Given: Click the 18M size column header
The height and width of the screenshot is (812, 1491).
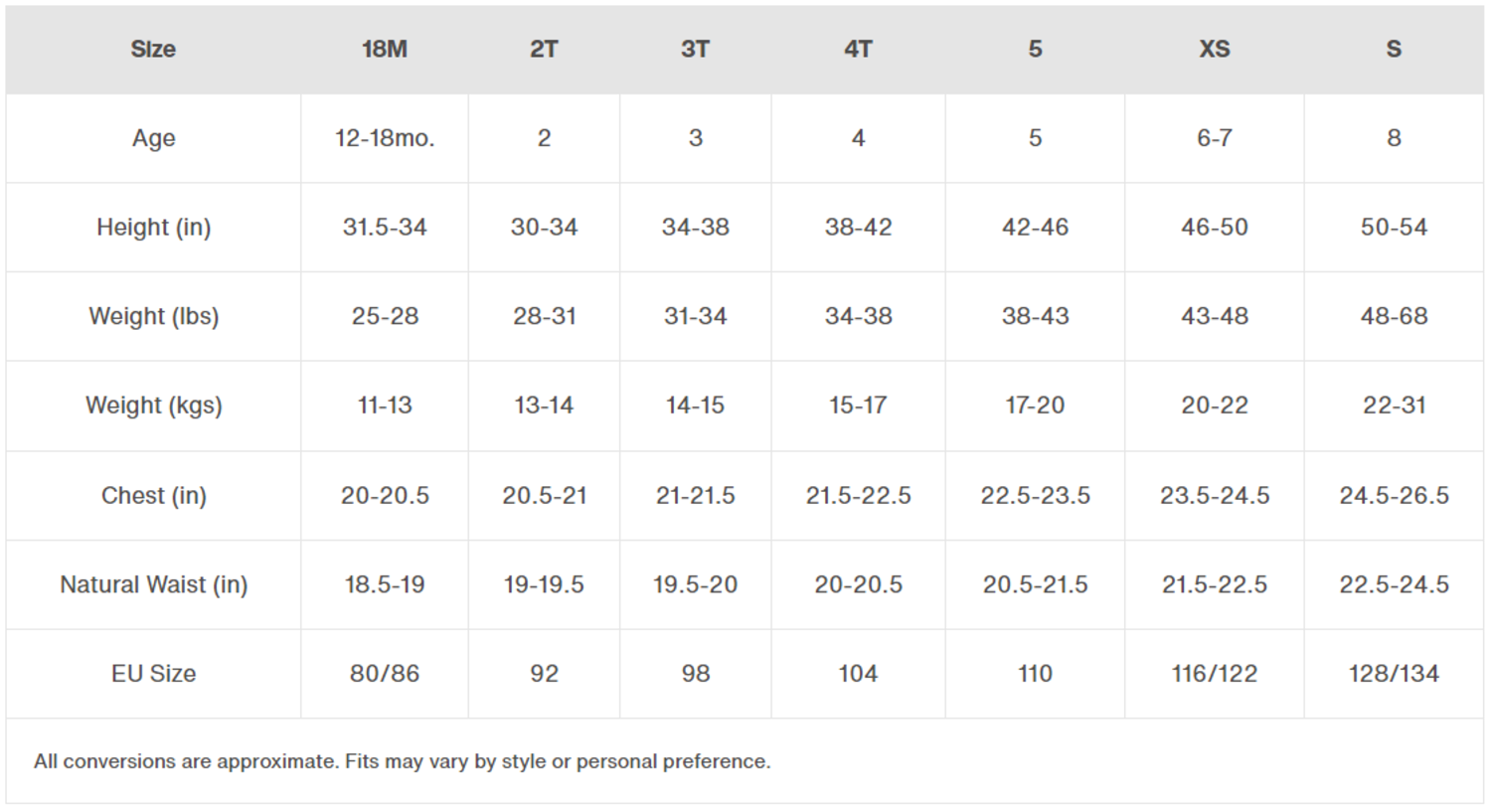Looking at the screenshot, I should click(385, 49).
